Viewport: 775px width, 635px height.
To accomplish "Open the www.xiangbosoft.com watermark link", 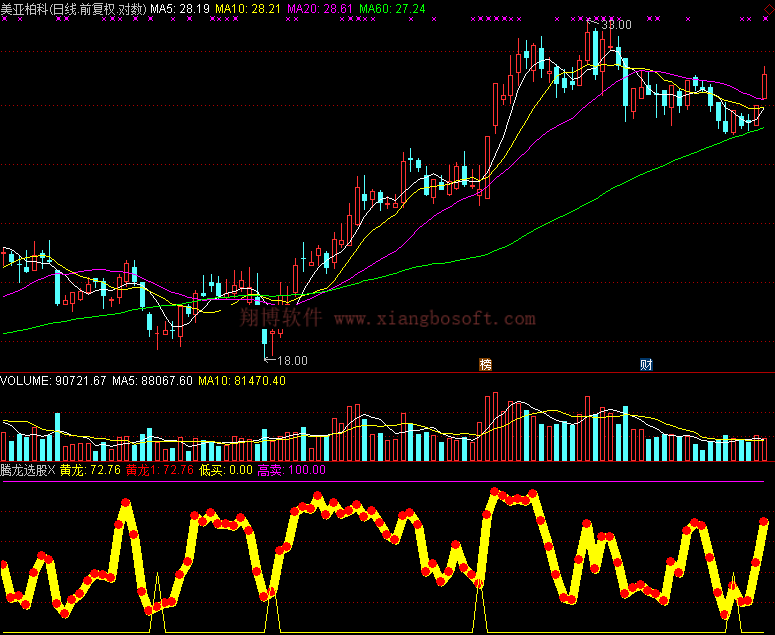I will 434,319.
